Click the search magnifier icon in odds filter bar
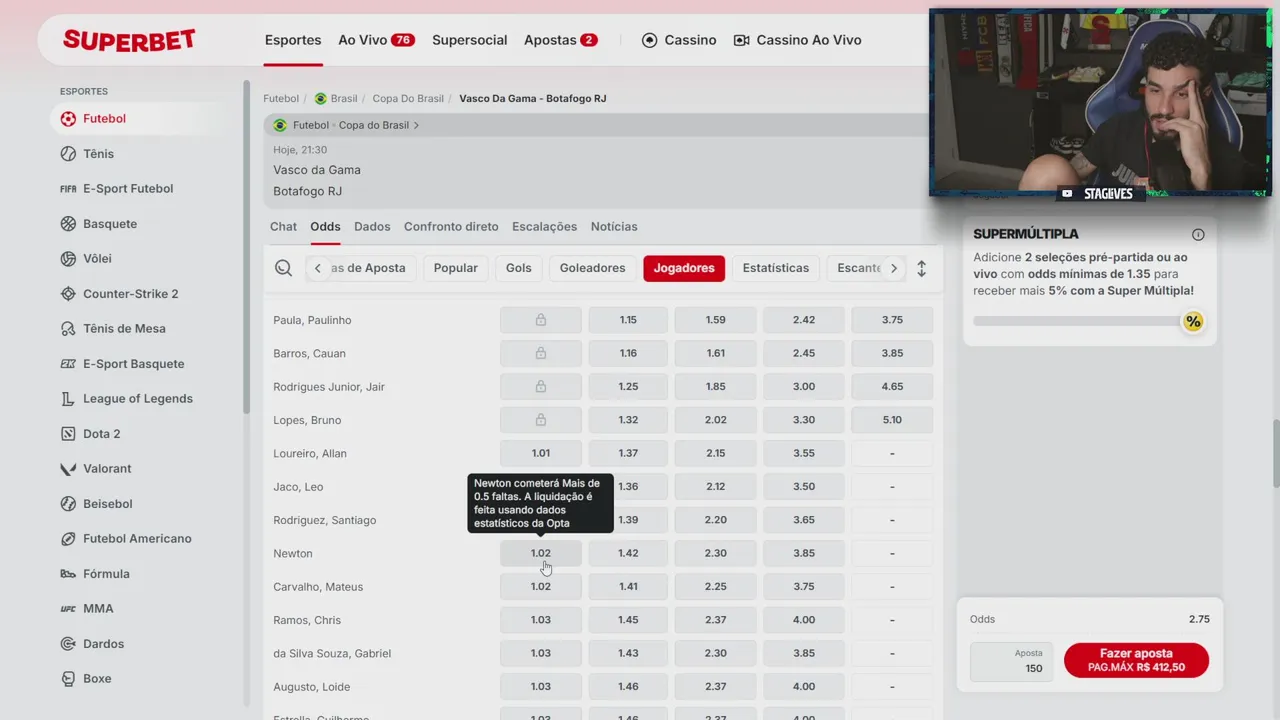 point(284,268)
